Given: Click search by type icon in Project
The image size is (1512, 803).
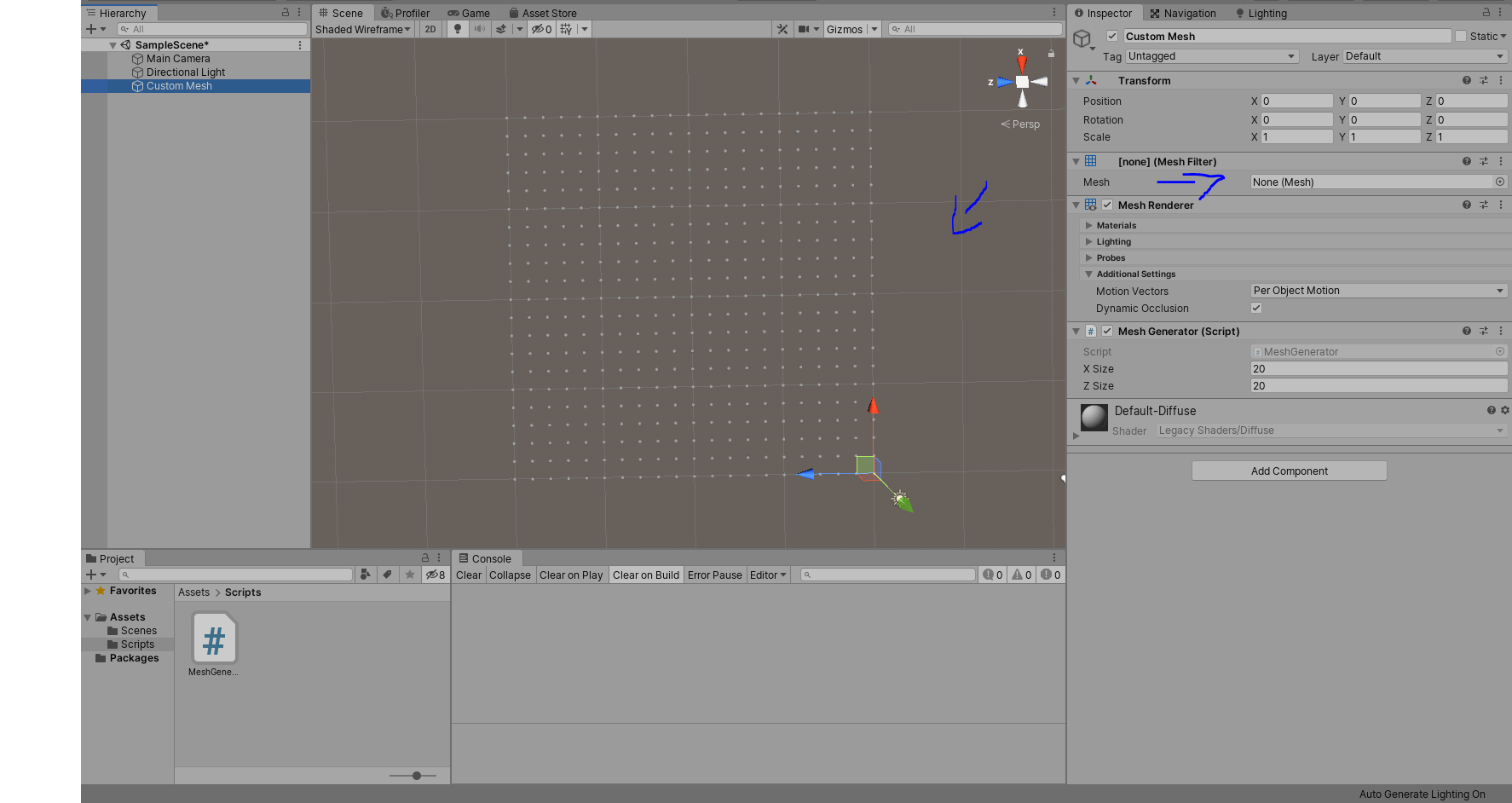Looking at the screenshot, I should coord(366,575).
